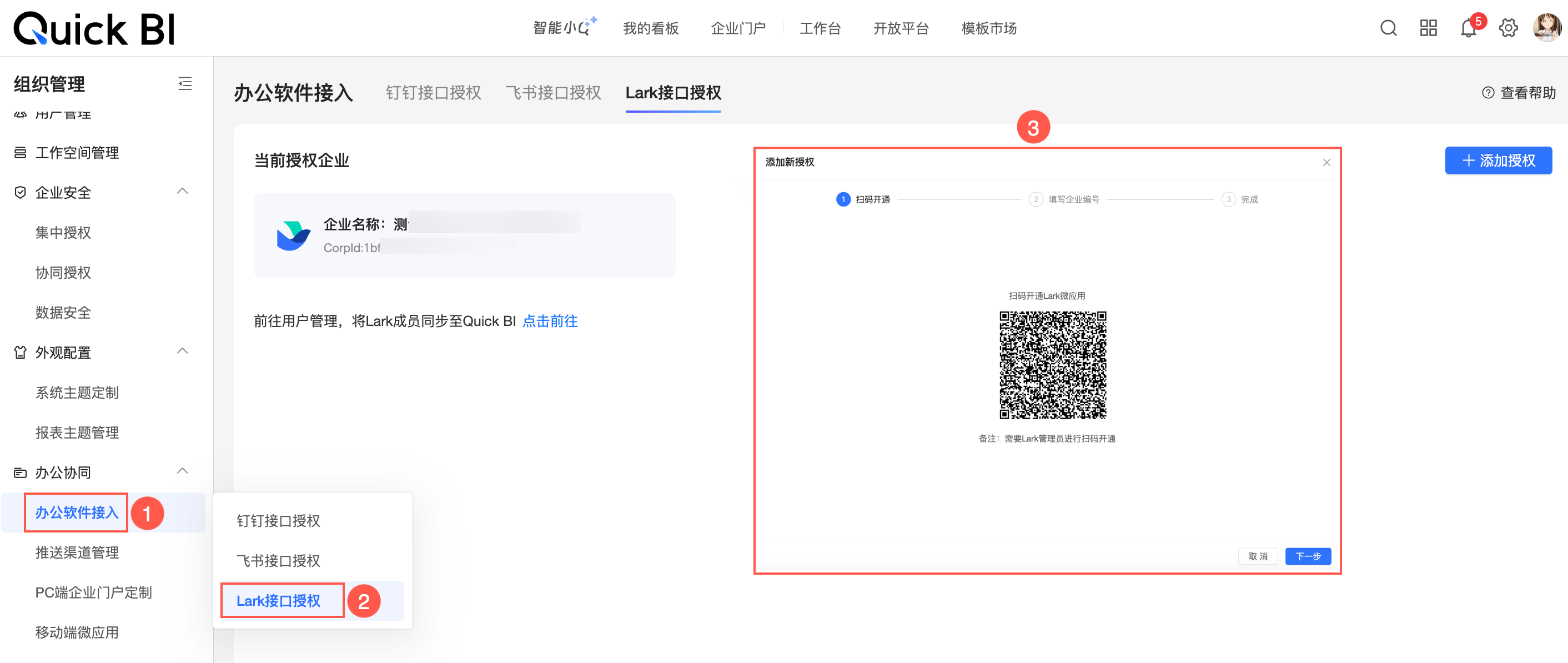Screen dimensions: 1568x663
Task: Click the Lark QR code image
Action: 1052,365
